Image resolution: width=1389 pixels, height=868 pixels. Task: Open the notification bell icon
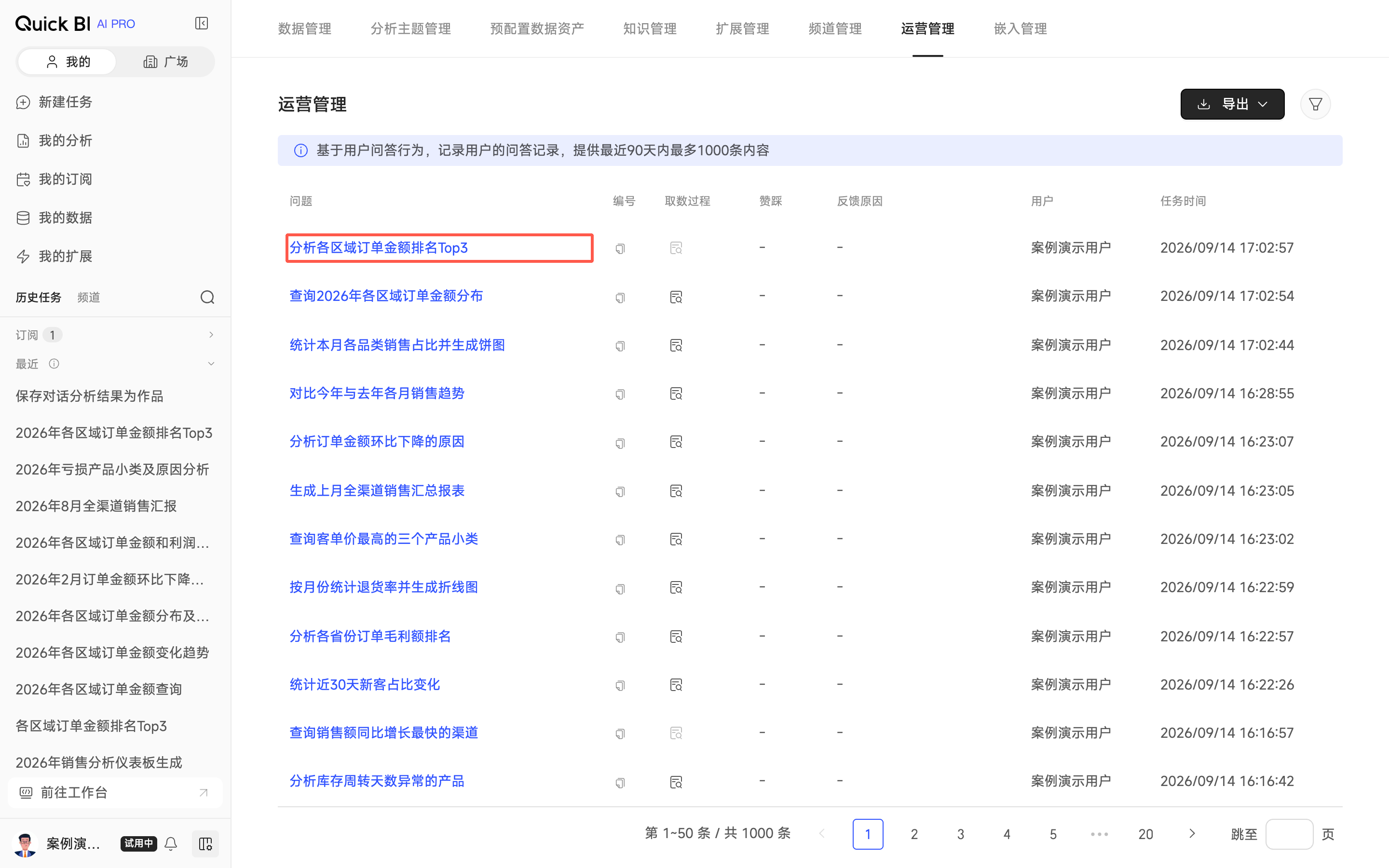170,843
